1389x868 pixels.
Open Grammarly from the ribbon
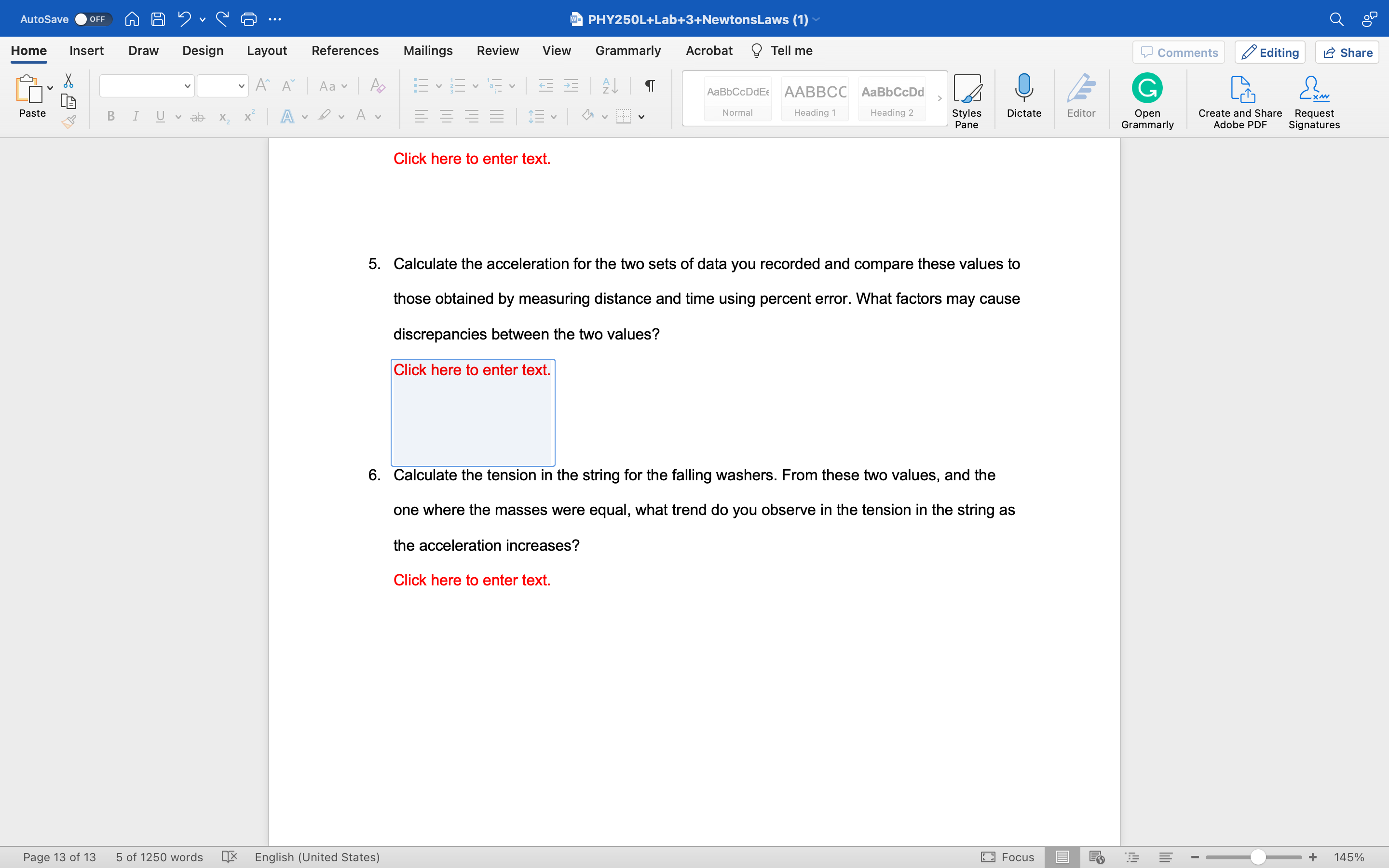[1147, 88]
